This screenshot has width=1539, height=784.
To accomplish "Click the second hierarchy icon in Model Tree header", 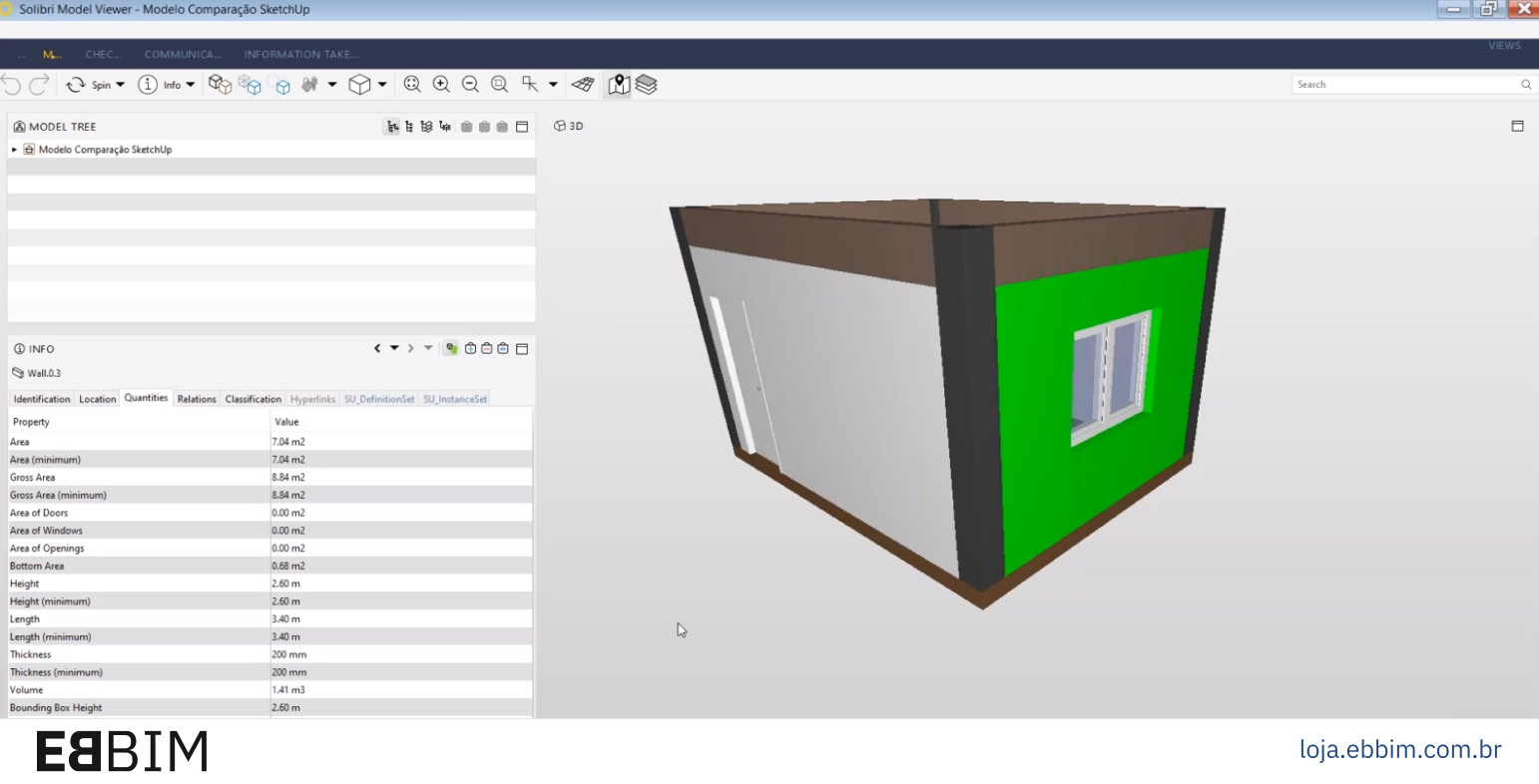I will (x=409, y=127).
